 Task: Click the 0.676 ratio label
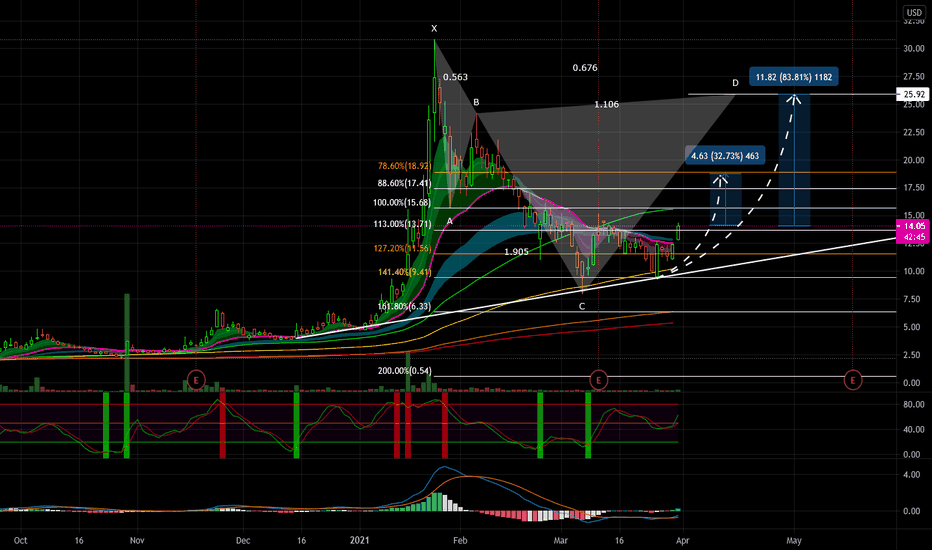[585, 68]
